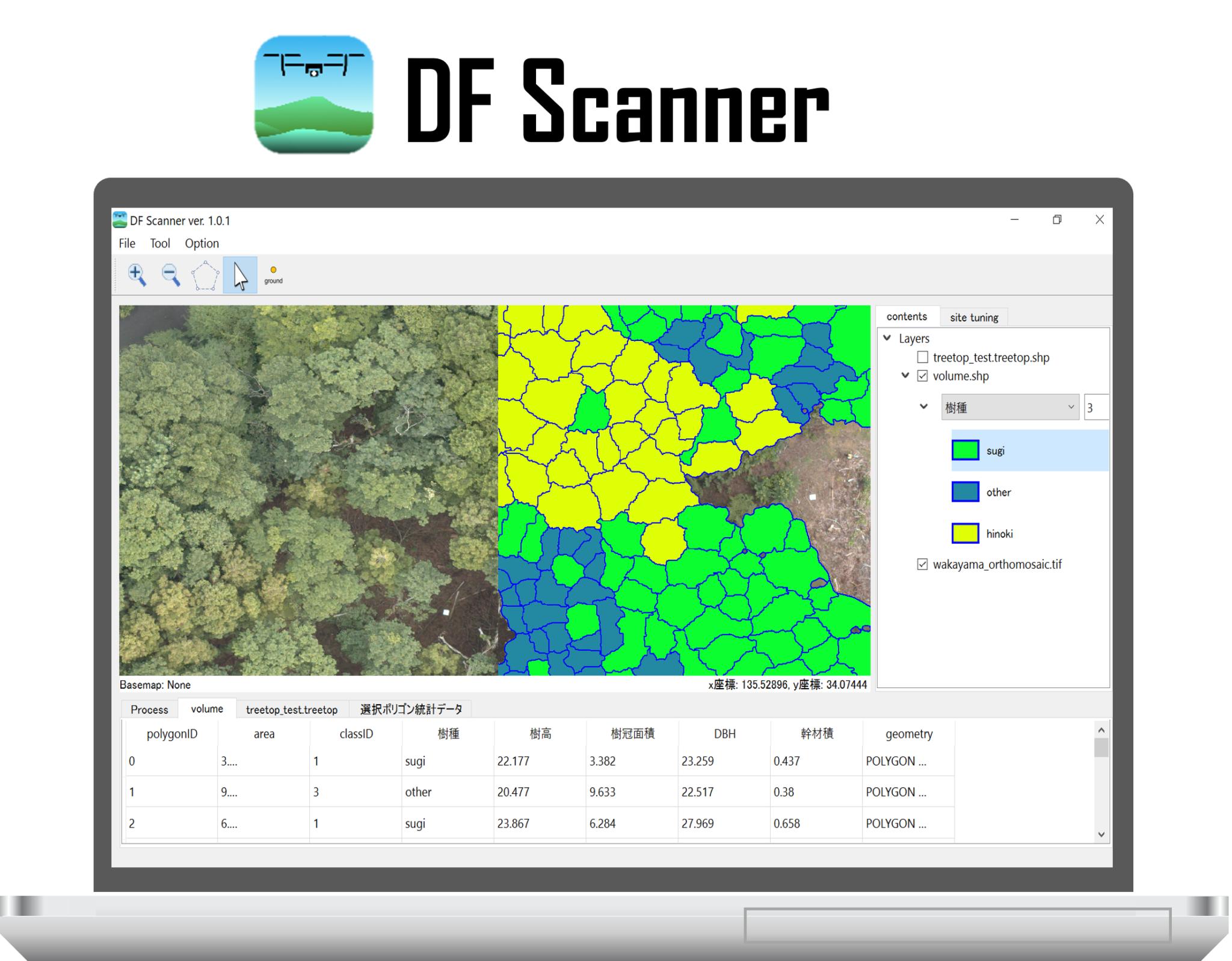
Task: Switch to the site tuning tab
Action: coord(974,317)
